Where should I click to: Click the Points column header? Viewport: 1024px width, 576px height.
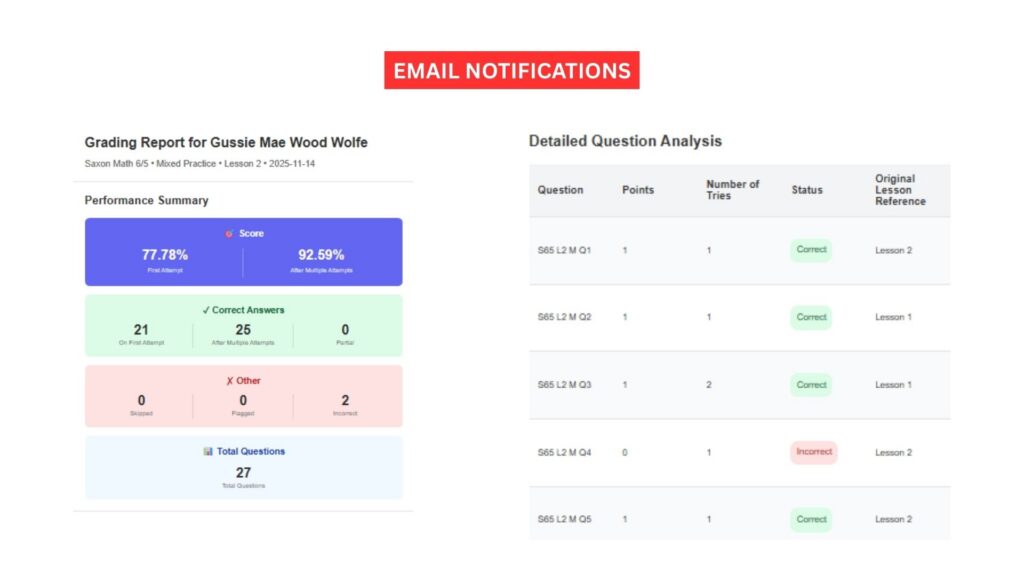click(x=637, y=190)
